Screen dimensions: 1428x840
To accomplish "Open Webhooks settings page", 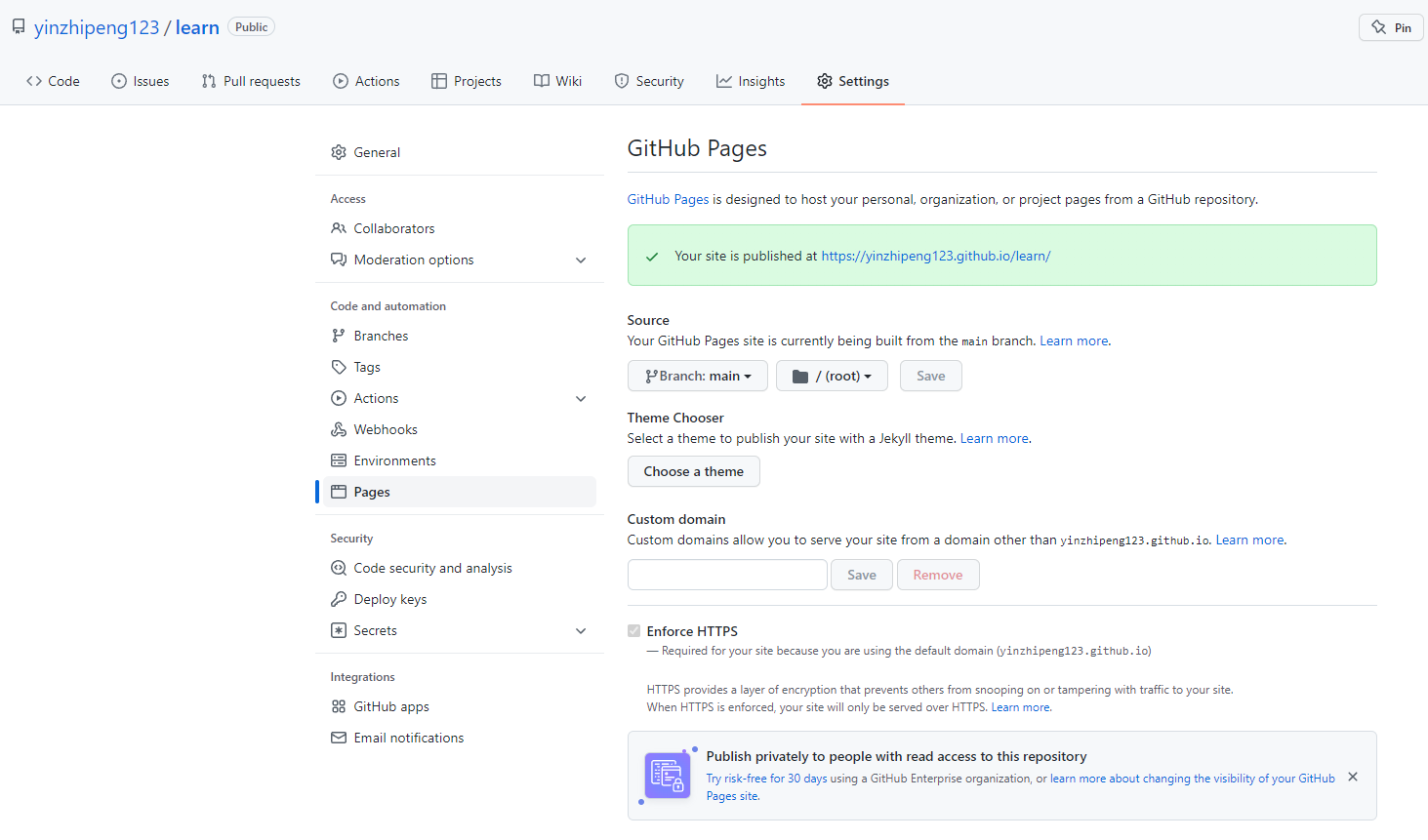I will (x=456, y=429).
